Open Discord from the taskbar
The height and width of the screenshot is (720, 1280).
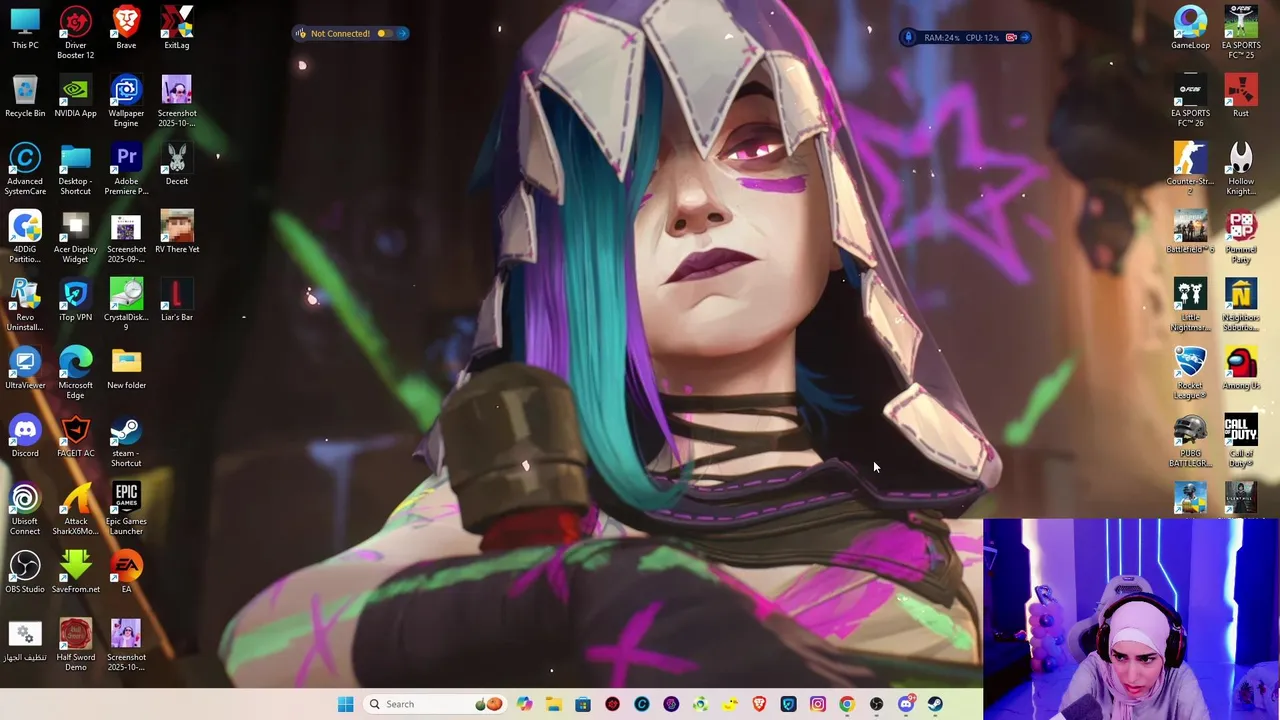click(906, 704)
